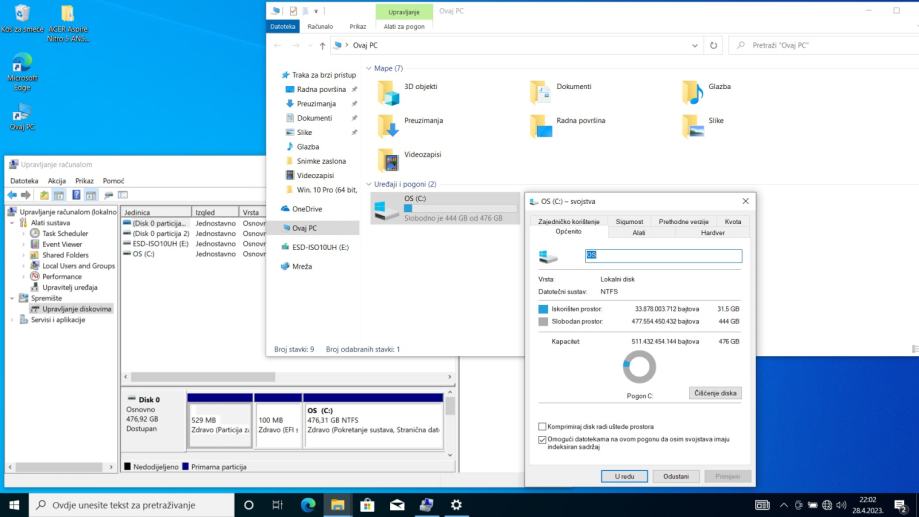Expand the Servisi i aplikacije node
This screenshot has height=517, width=919.
coord(12,320)
